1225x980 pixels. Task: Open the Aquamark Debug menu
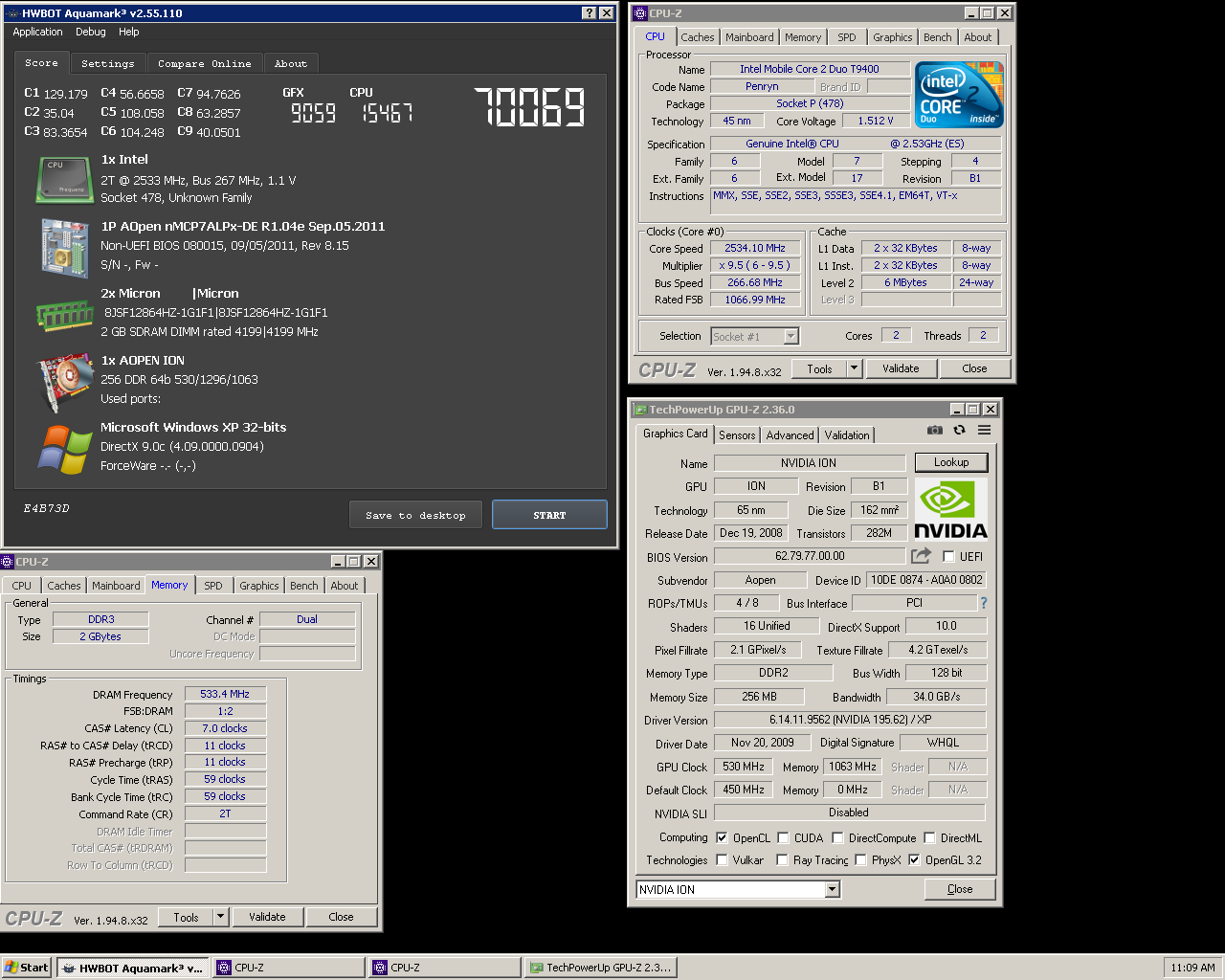pyautogui.click(x=91, y=32)
